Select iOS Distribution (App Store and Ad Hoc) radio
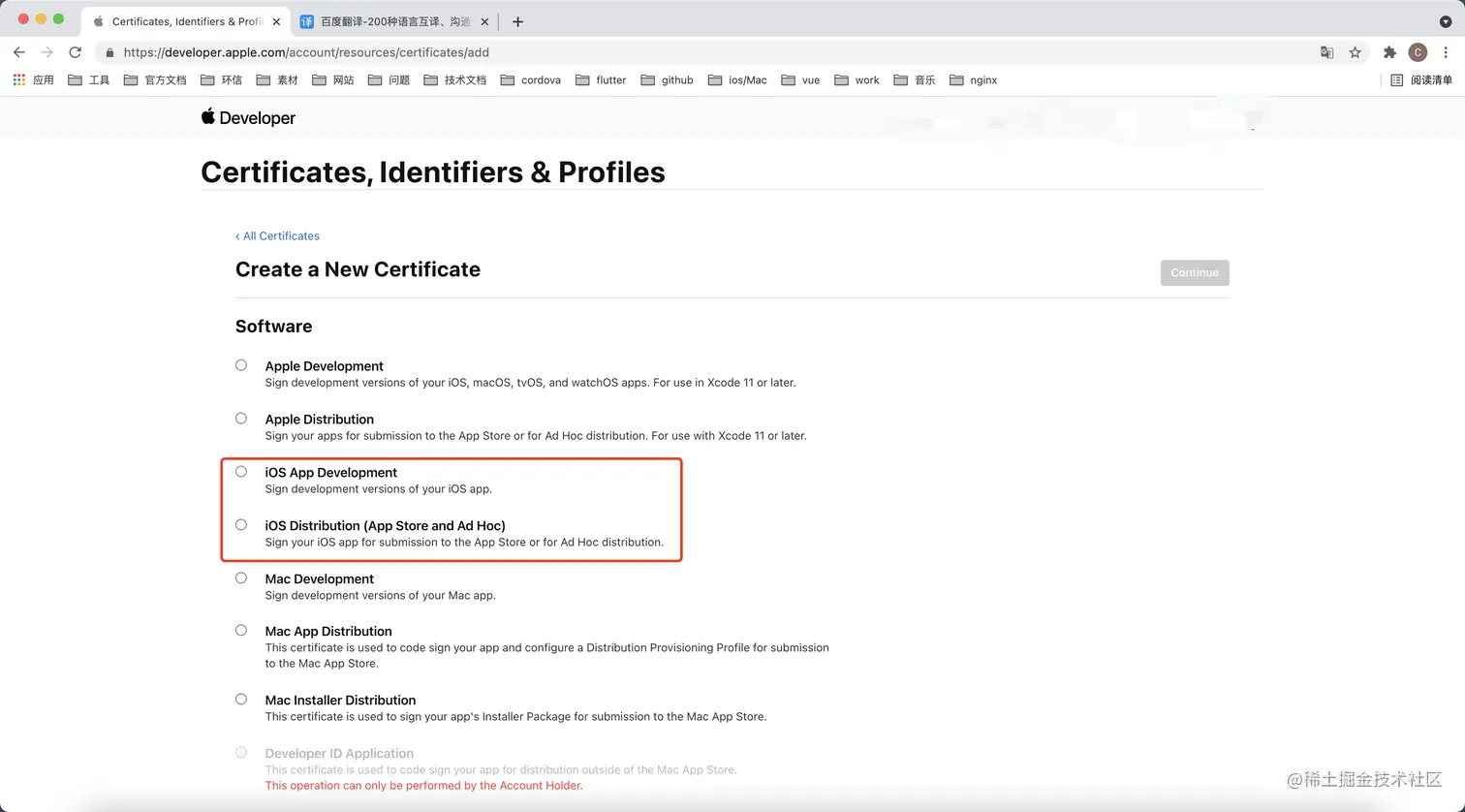 coord(241,525)
